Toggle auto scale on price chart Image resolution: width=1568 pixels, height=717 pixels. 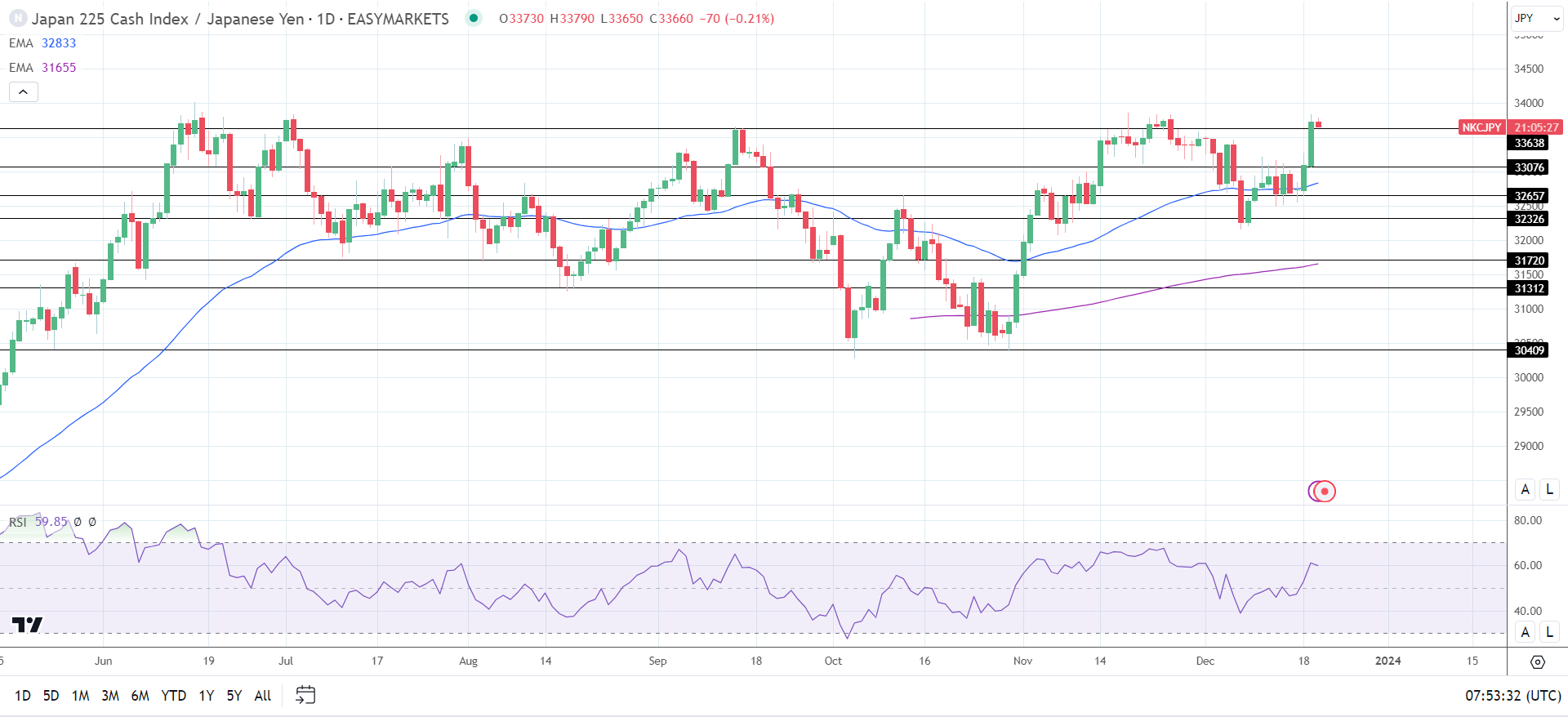click(x=1525, y=489)
